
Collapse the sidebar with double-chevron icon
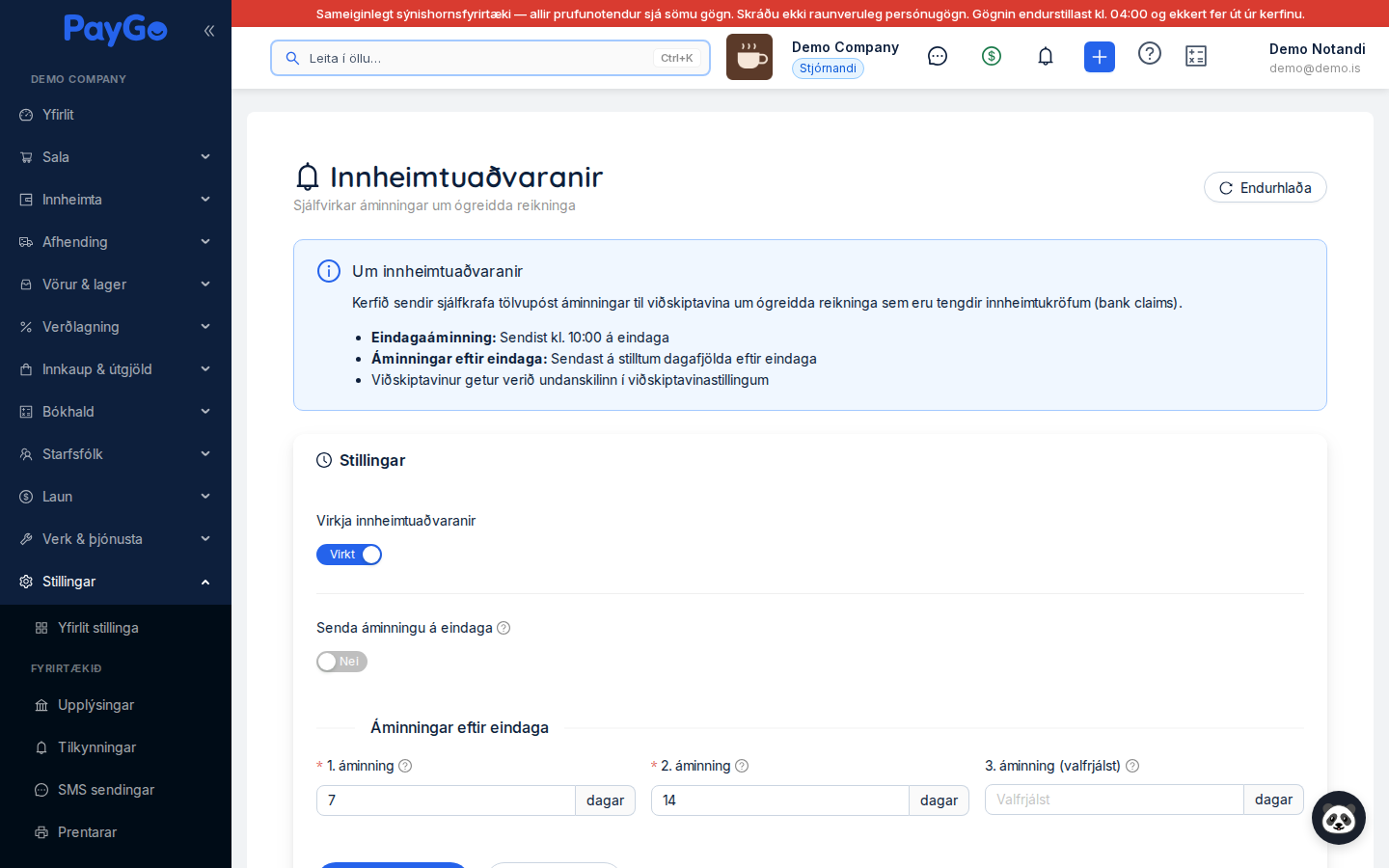209,31
